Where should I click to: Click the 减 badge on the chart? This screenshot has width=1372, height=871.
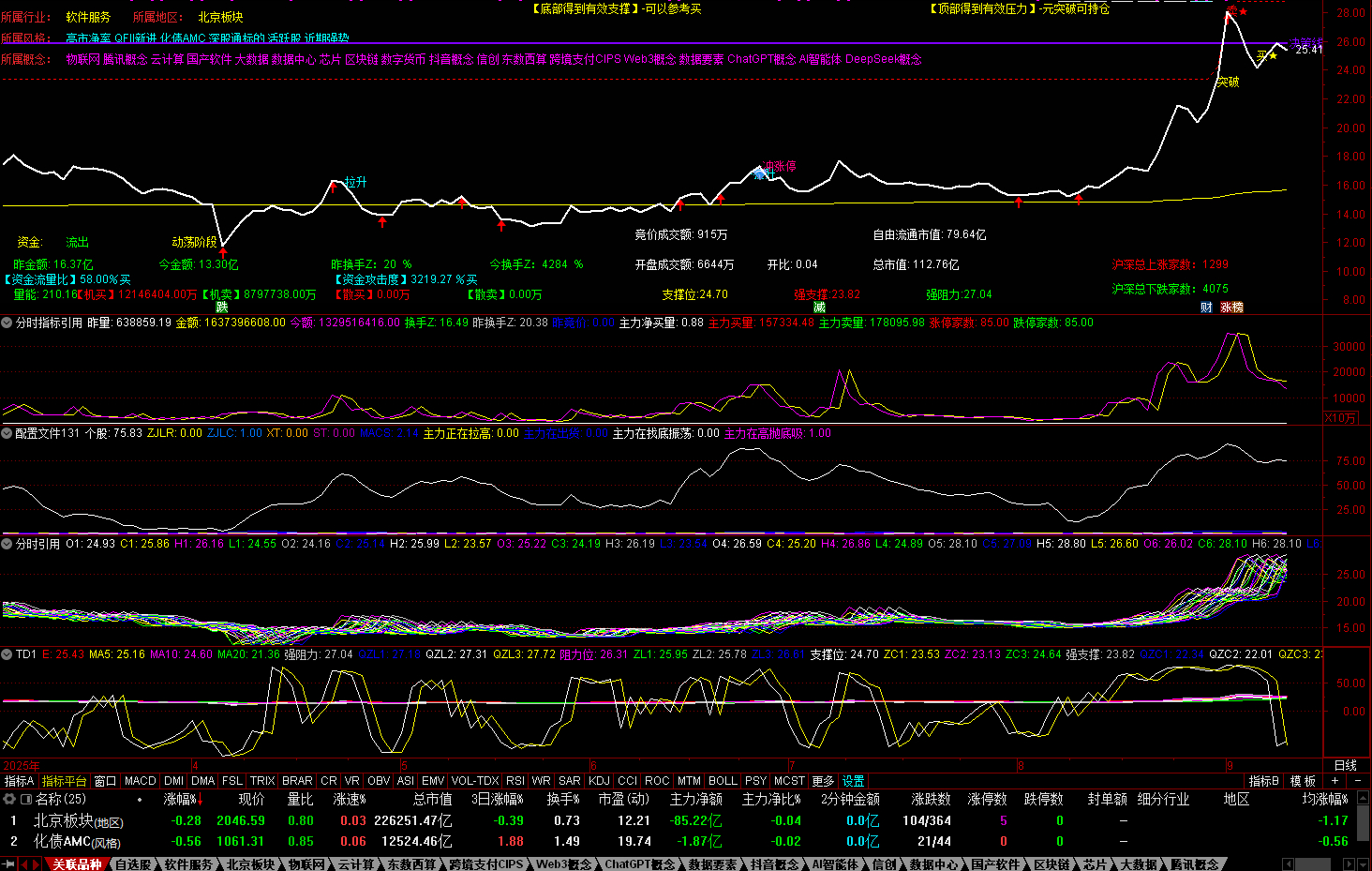(819, 307)
